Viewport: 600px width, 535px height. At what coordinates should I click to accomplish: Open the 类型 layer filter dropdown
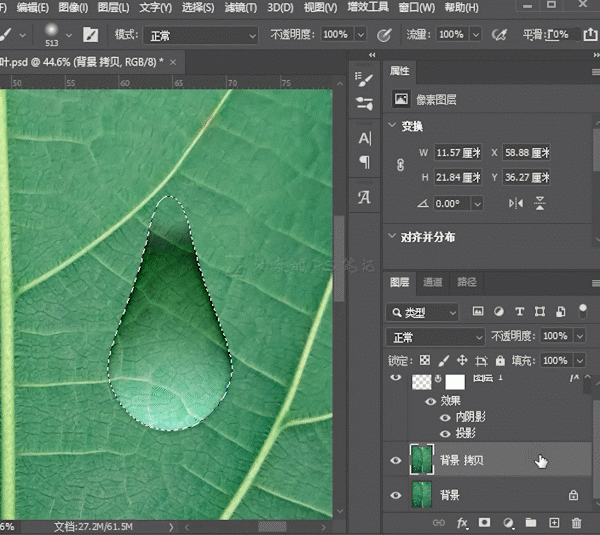pyautogui.click(x=422, y=312)
